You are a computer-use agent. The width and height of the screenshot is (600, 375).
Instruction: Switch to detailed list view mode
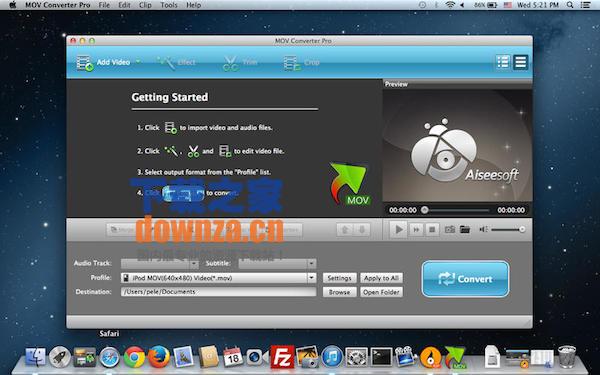pos(503,62)
